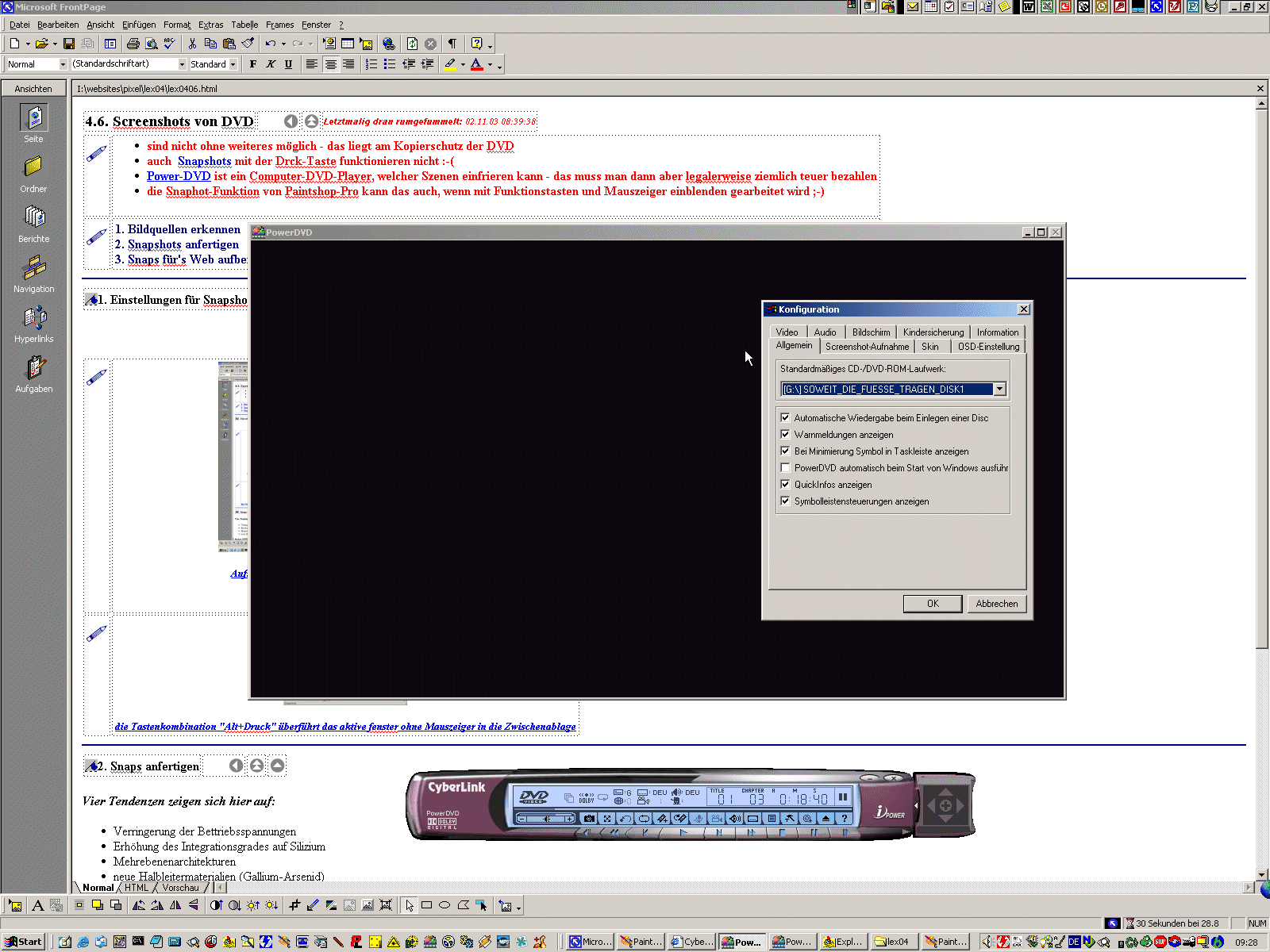Follow the '2. Snapshots anfertigen' link
The height and width of the screenshot is (952, 1270).
pyautogui.click(x=177, y=244)
